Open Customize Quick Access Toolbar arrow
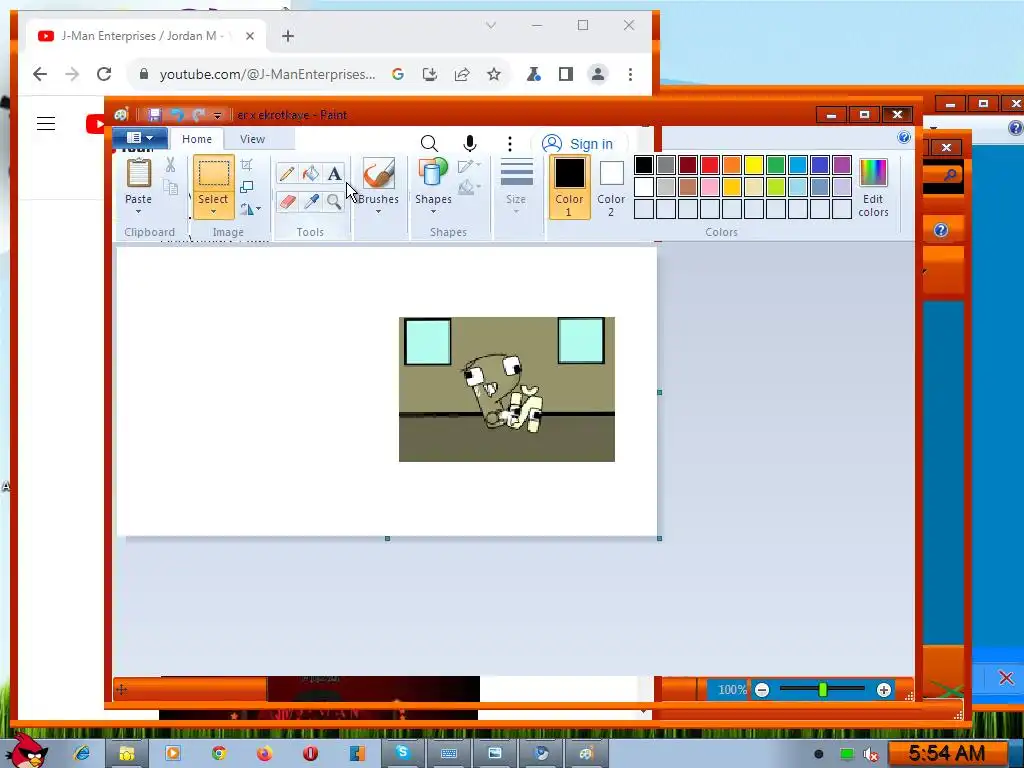The width and height of the screenshot is (1024, 768). click(x=217, y=116)
